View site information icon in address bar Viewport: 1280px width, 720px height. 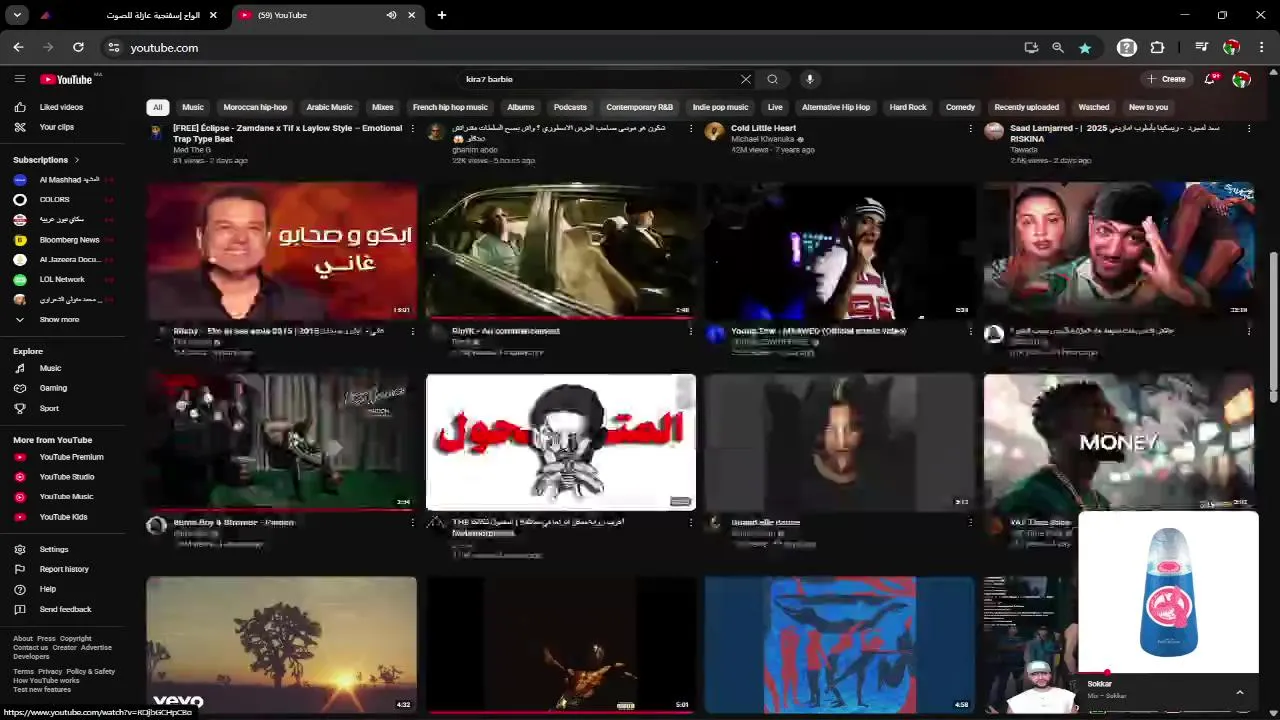(114, 47)
